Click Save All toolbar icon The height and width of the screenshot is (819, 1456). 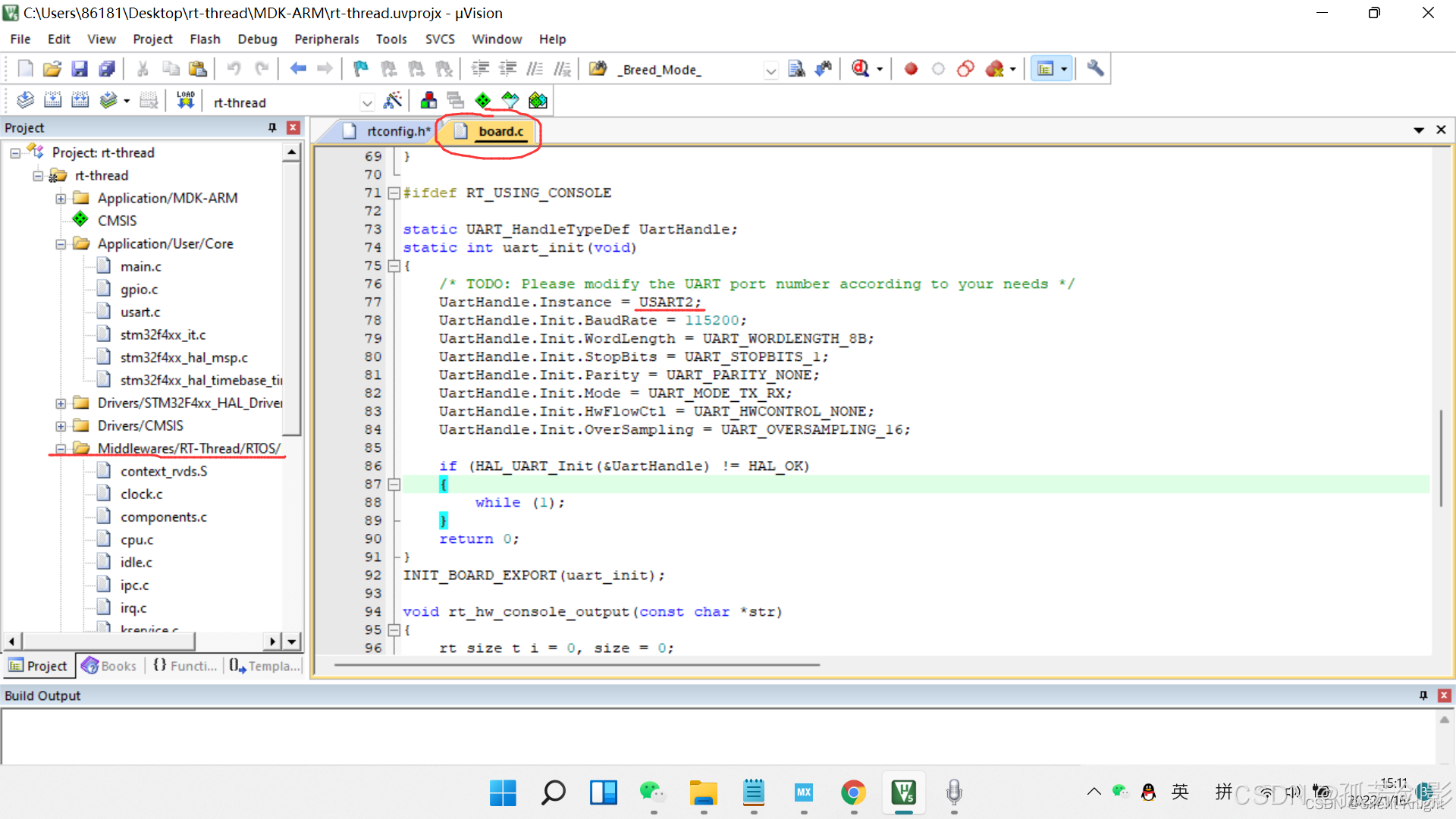[x=107, y=69]
